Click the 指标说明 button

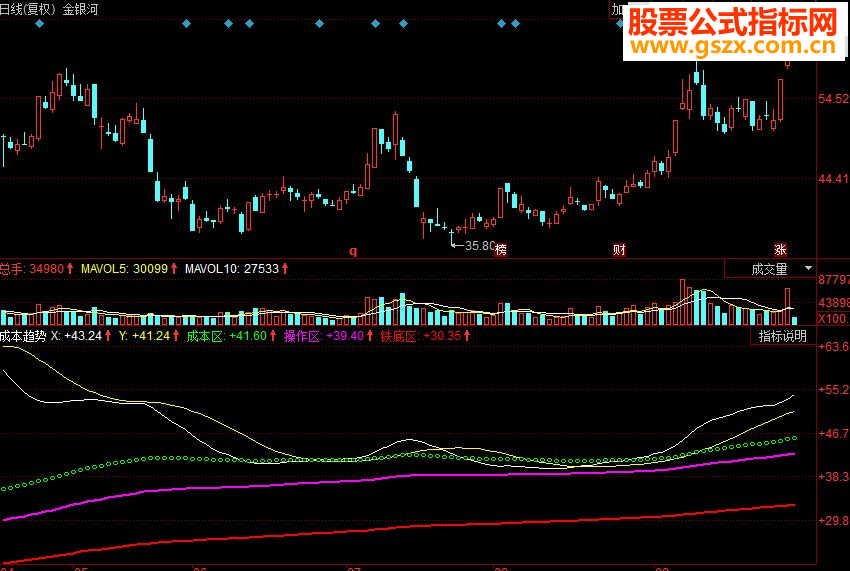[782, 336]
